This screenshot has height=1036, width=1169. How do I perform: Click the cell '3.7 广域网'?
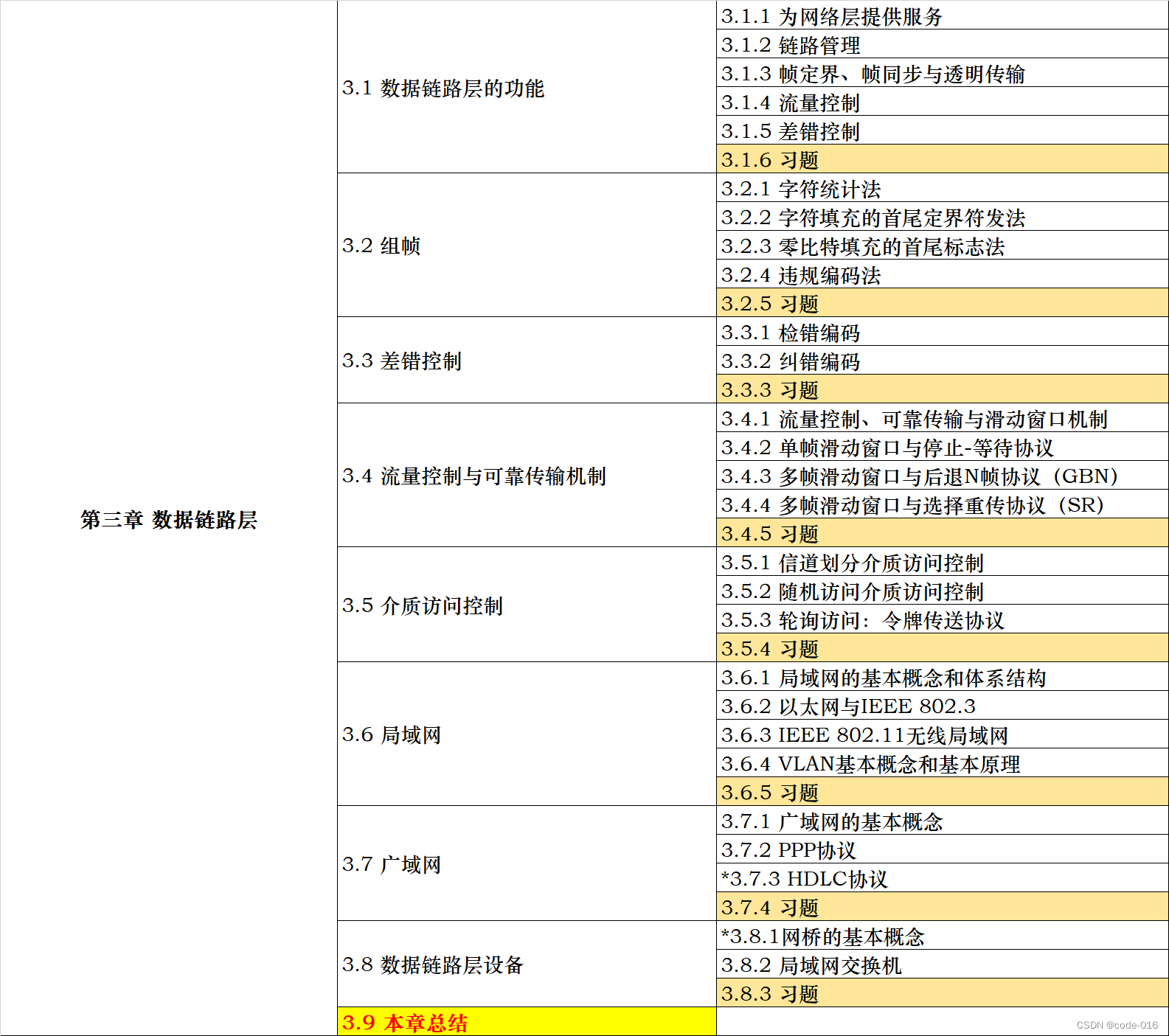point(527,863)
